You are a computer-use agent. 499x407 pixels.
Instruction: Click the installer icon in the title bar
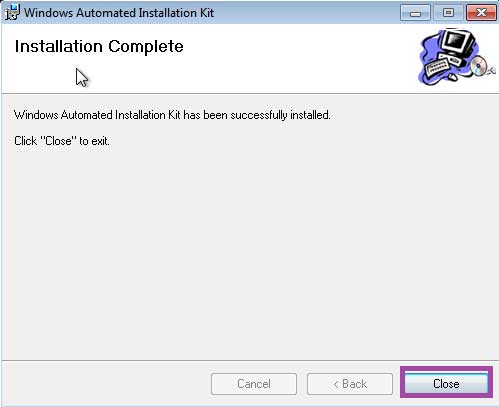pos(12,12)
